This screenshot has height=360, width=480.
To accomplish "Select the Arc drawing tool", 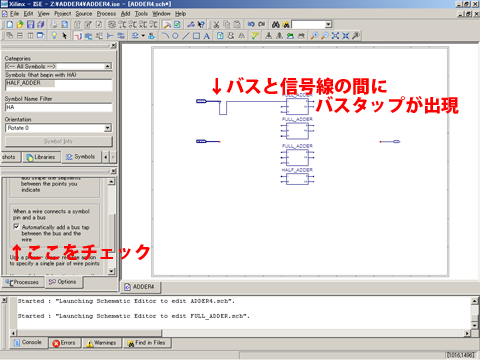I will coord(165,36).
